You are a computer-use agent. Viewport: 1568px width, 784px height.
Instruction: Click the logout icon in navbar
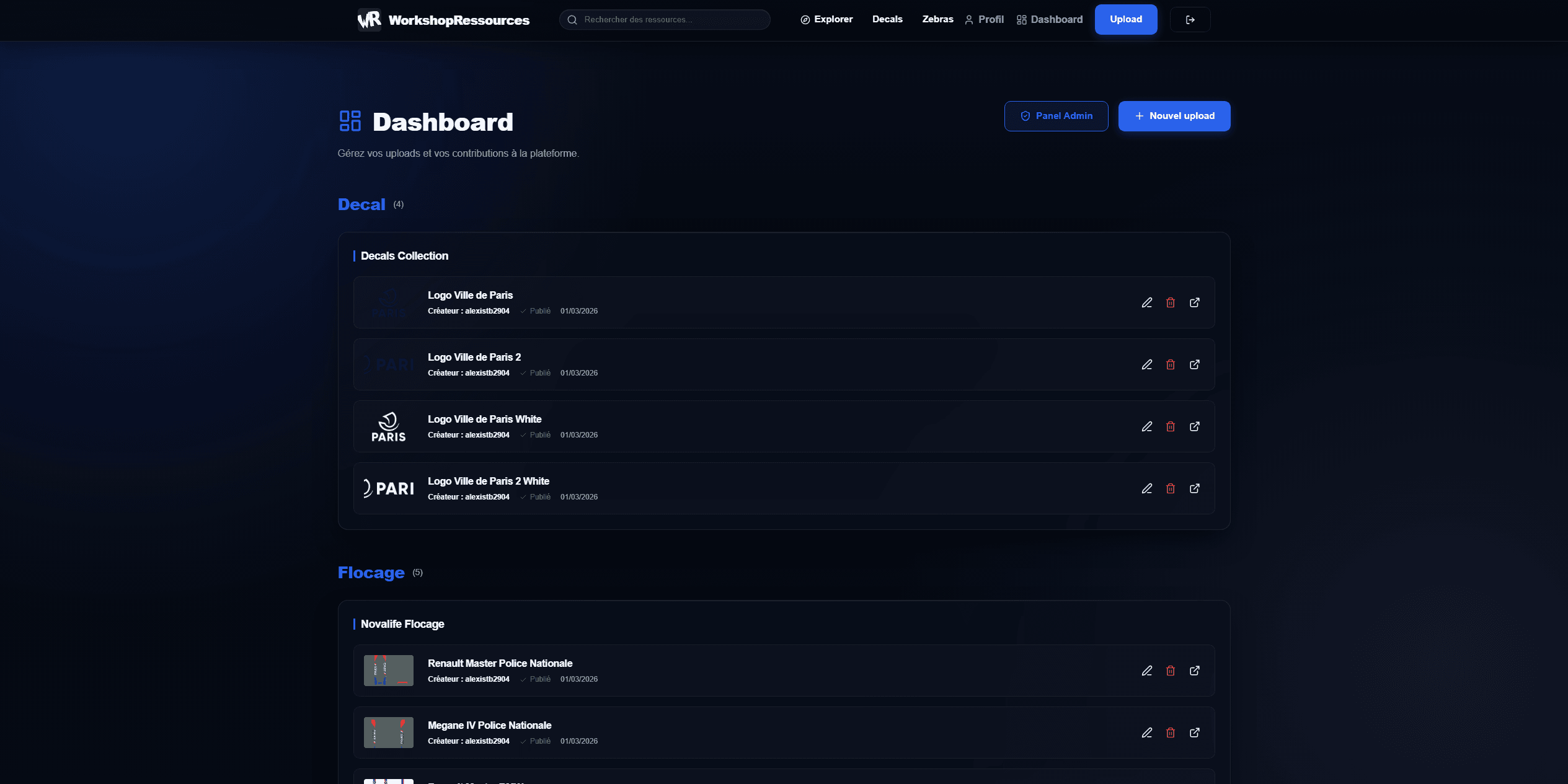(x=1190, y=20)
